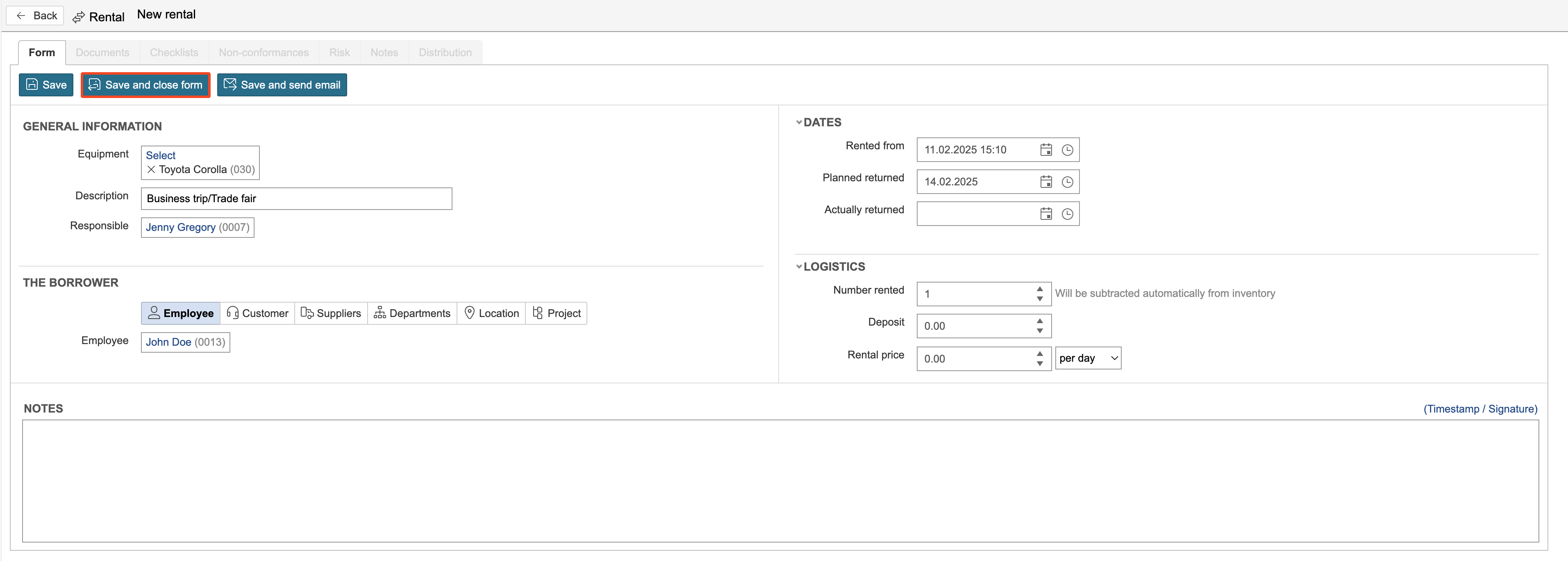Click the Timestamp / Signature link
The width and height of the screenshot is (1568, 561).
[1480, 409]
